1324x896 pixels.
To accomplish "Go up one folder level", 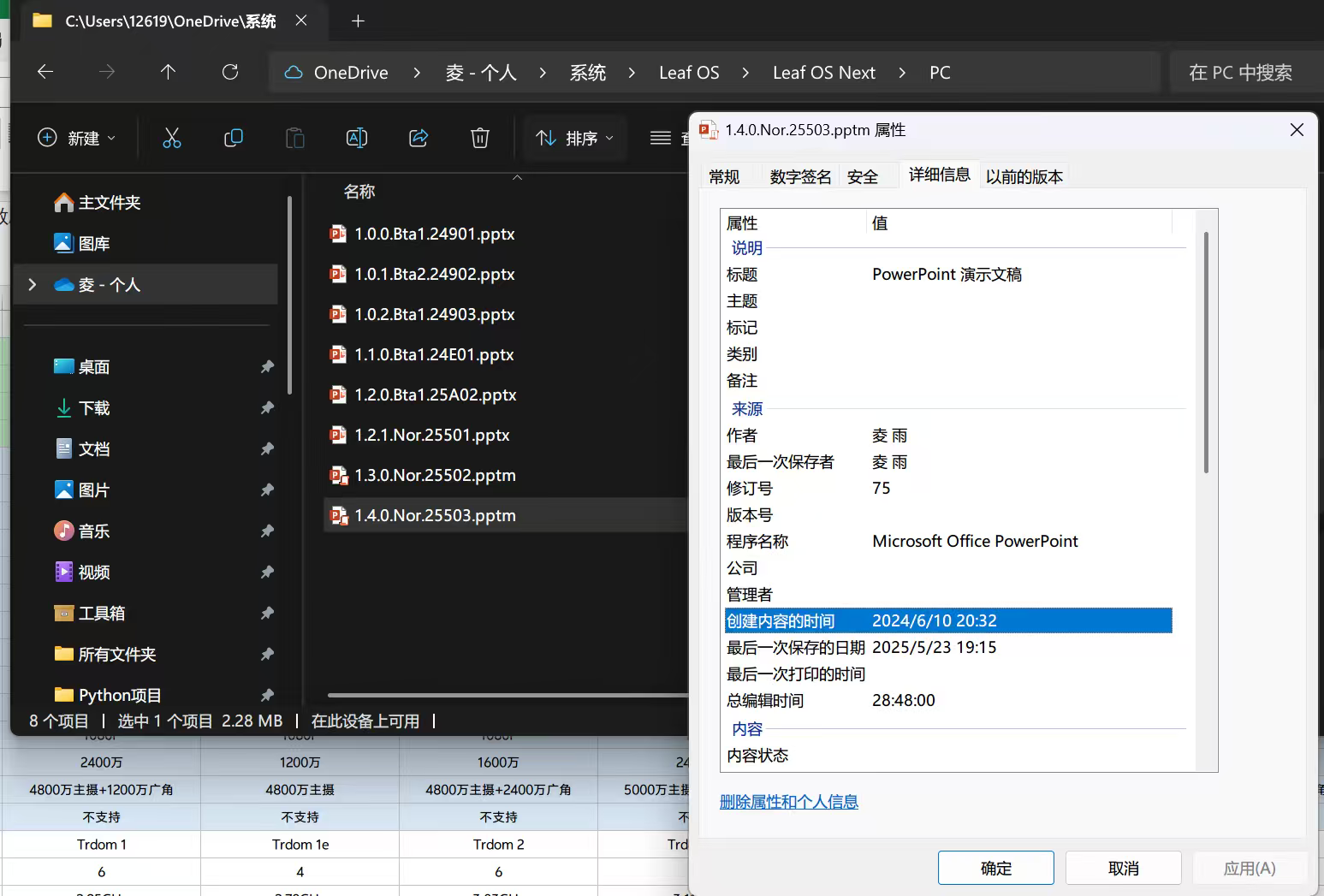I will click(169, 73).
